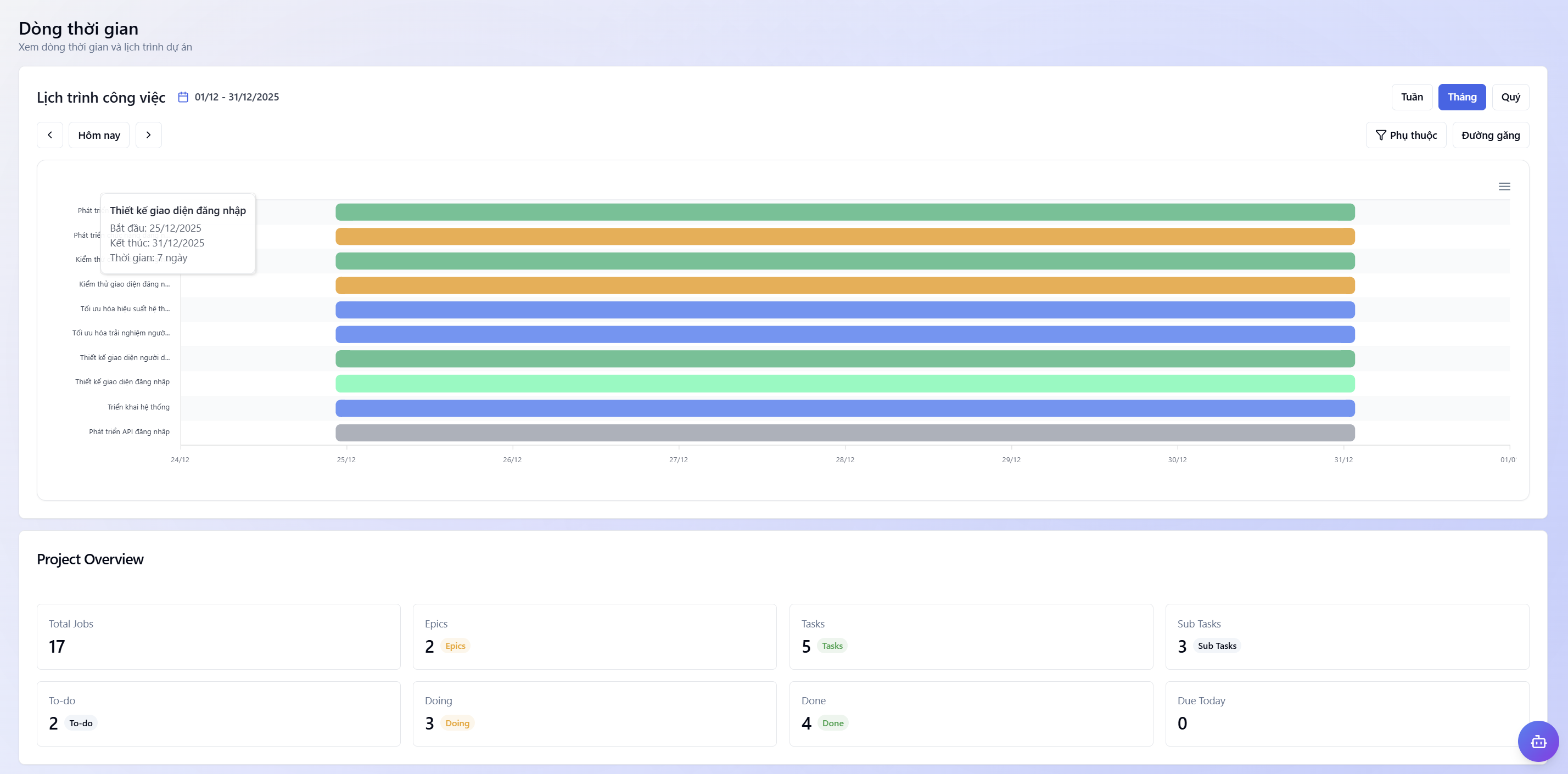1568x774 pixels.
Task: Click the Triển khai hệ thống row label
Action: pos(138,407)
